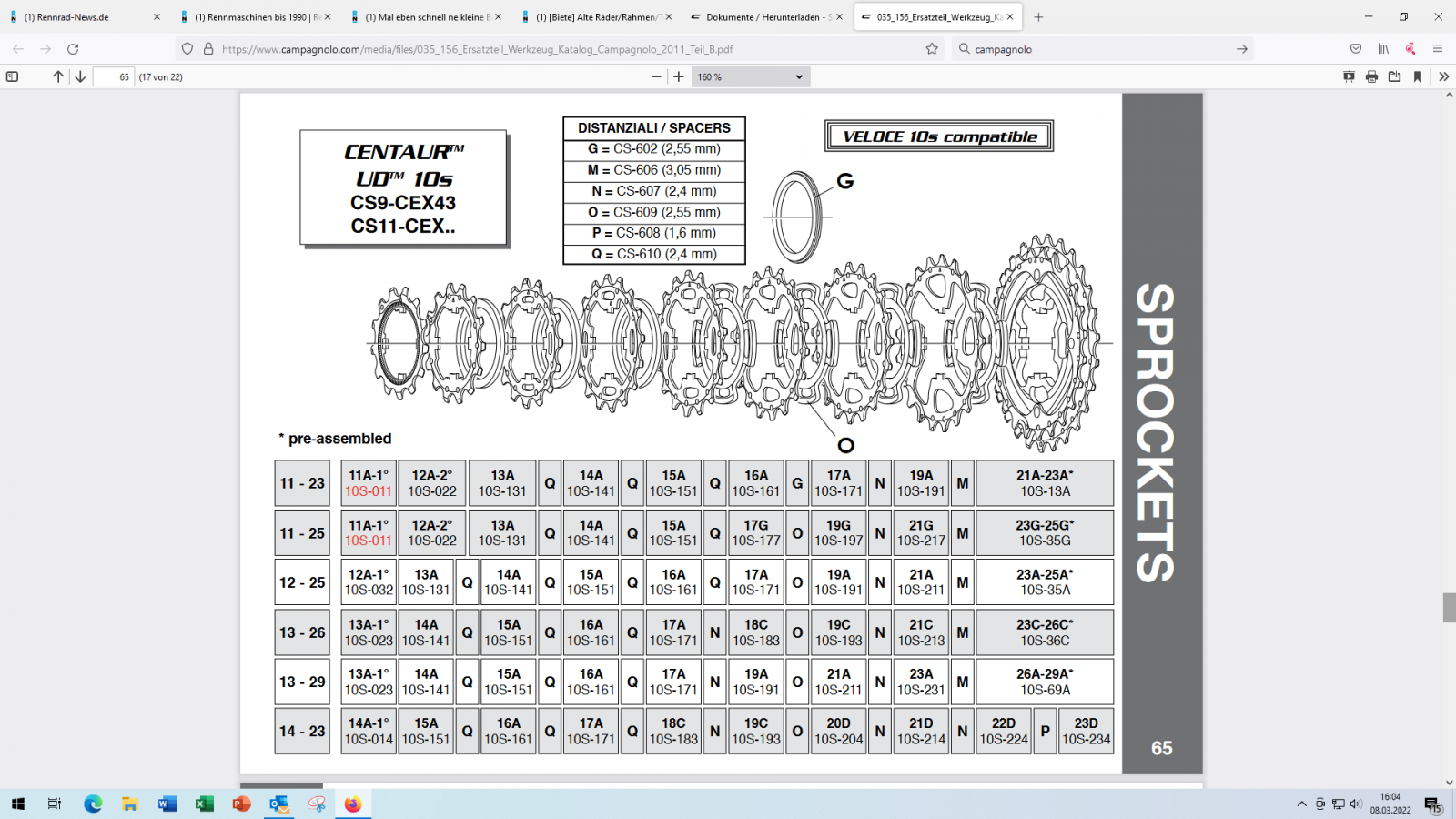Launch Word from taskbar
Viewport: 1456px width, 819px height.
[x=167, y=804]
